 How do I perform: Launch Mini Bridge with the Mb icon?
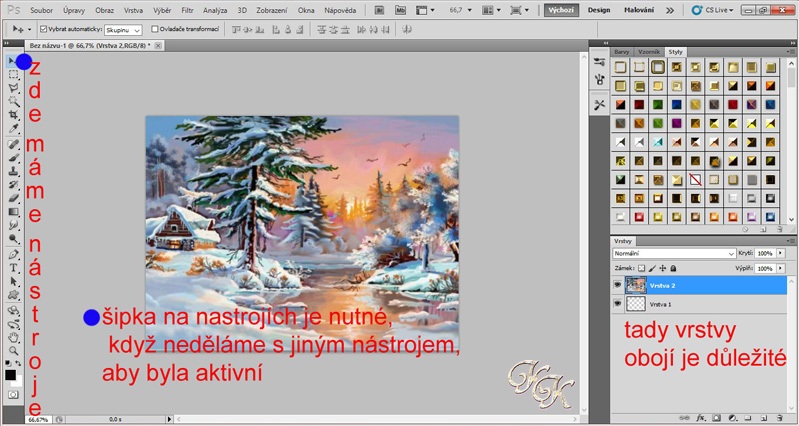click(401, 10)
